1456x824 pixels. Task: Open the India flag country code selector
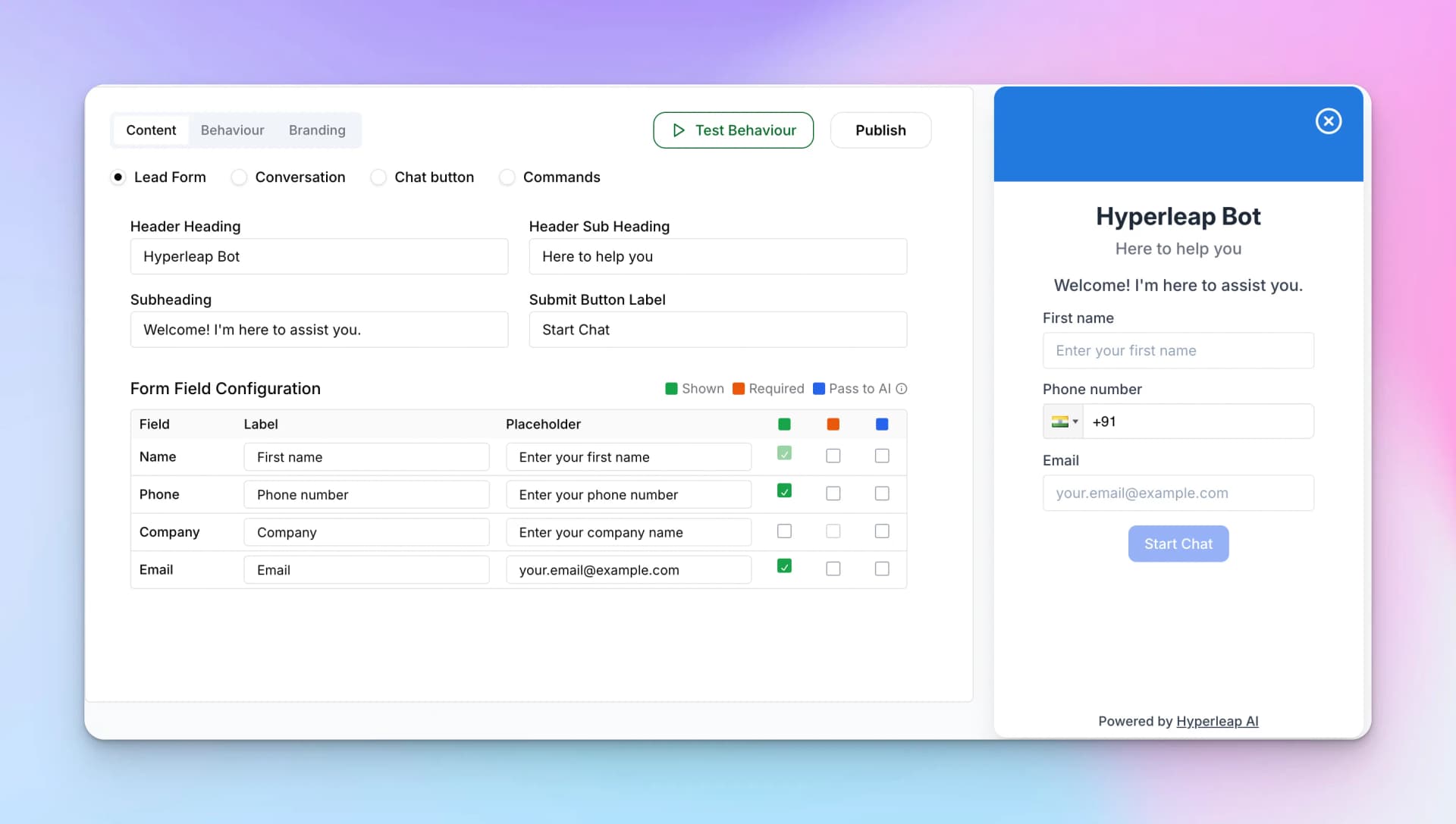click(x=1063, y=421)
